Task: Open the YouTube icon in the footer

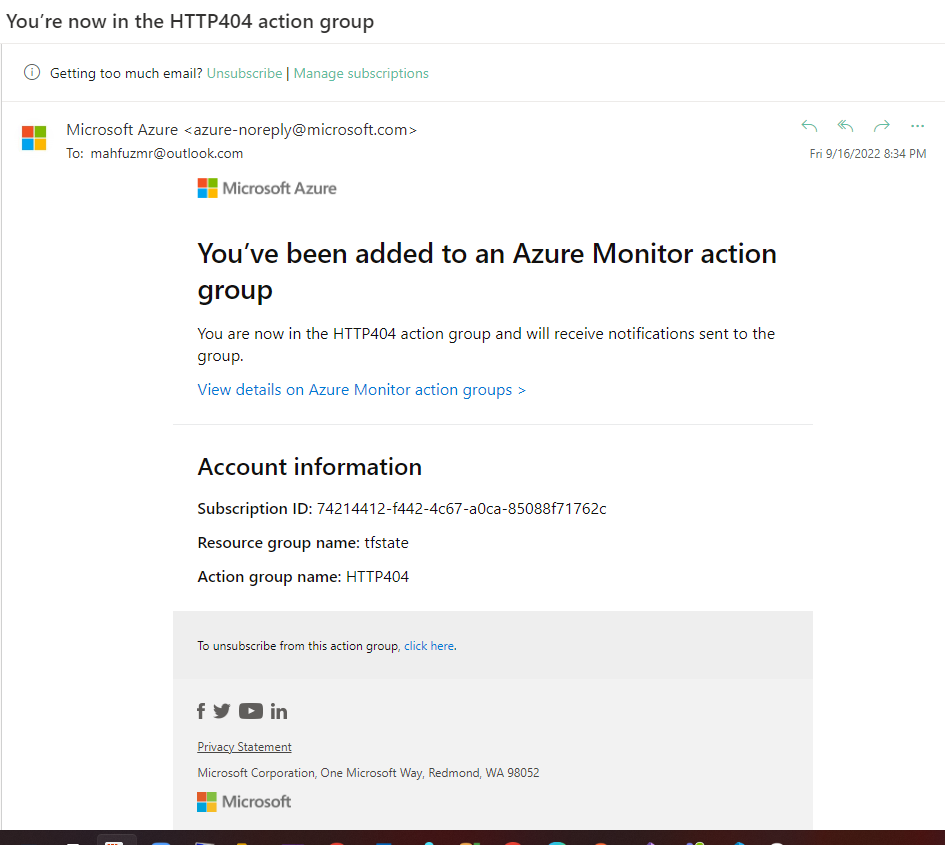Action: click(251, 711)
